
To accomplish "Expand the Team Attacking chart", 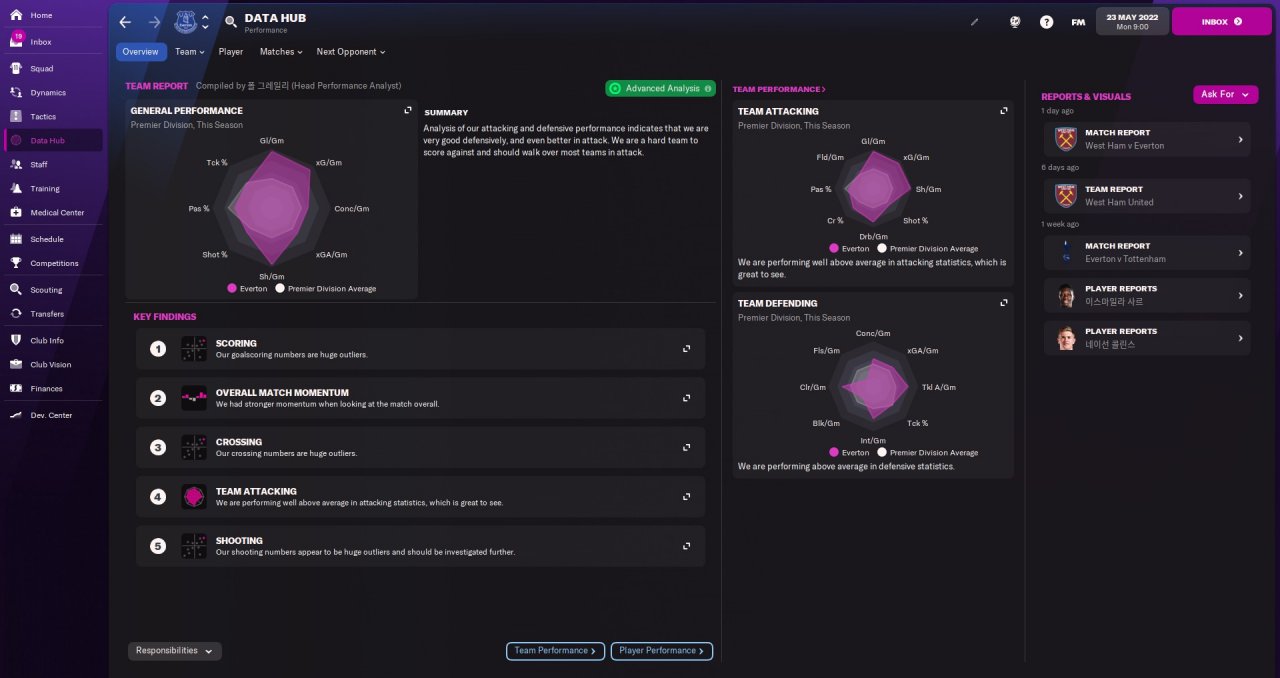I will pos(1004,111).
